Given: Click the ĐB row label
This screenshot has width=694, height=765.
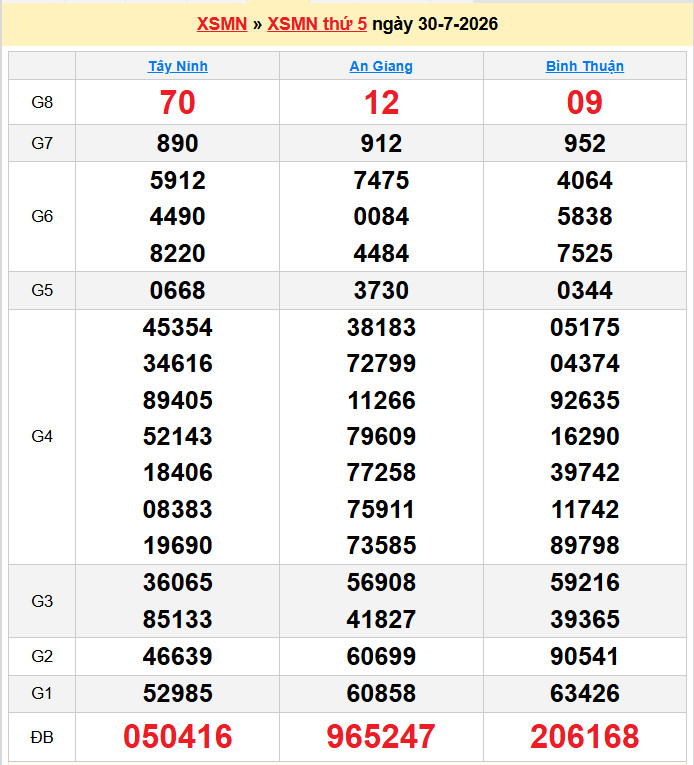Looking at the screenshot, I should 42,737.
